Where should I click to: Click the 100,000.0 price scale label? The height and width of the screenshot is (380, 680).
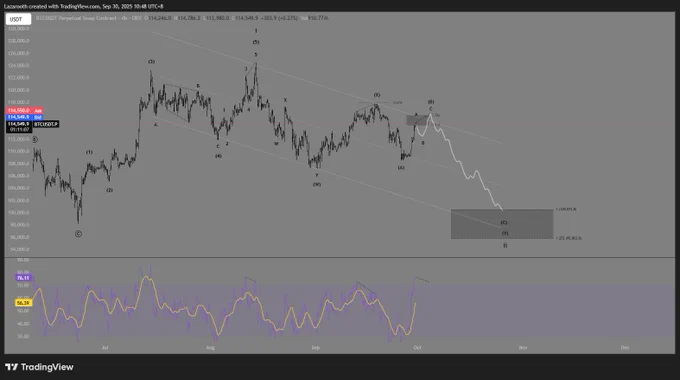(x=18, y=213)
